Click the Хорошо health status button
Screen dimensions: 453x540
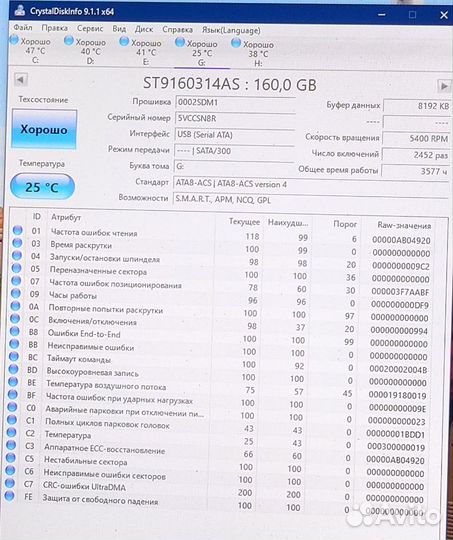pos(44,129)
